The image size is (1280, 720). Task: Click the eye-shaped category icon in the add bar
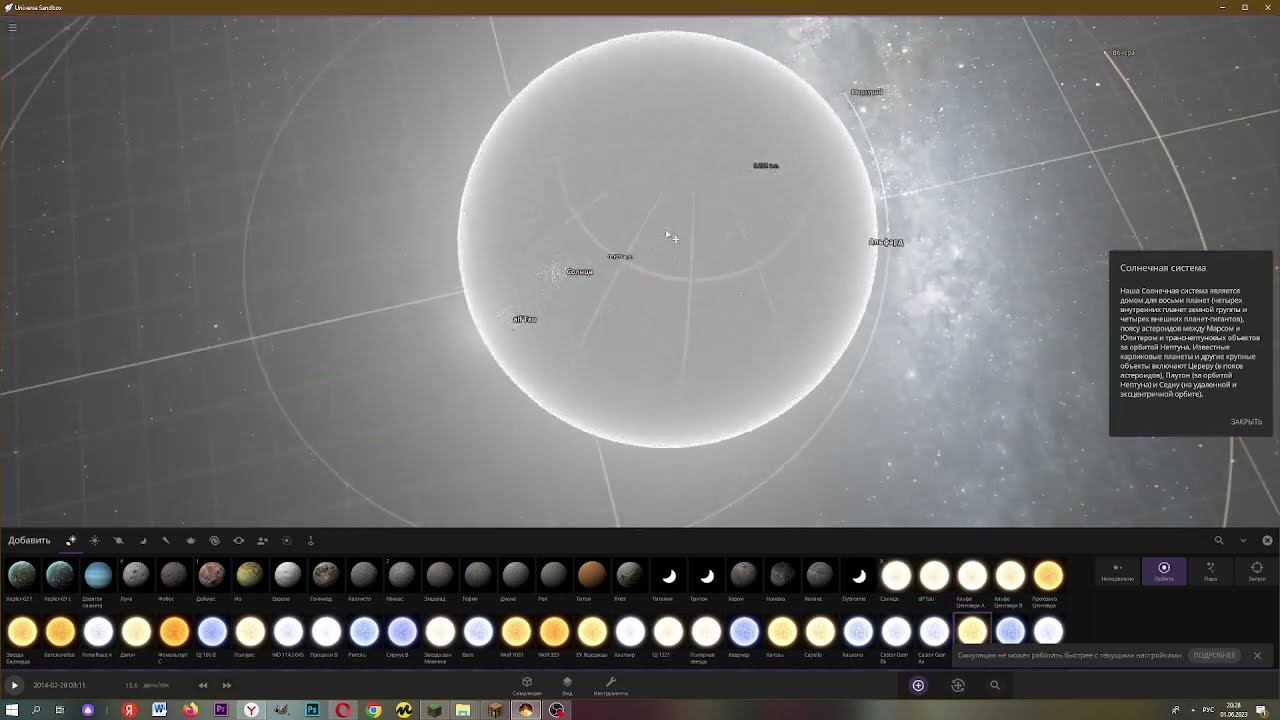tap(238, 540)
